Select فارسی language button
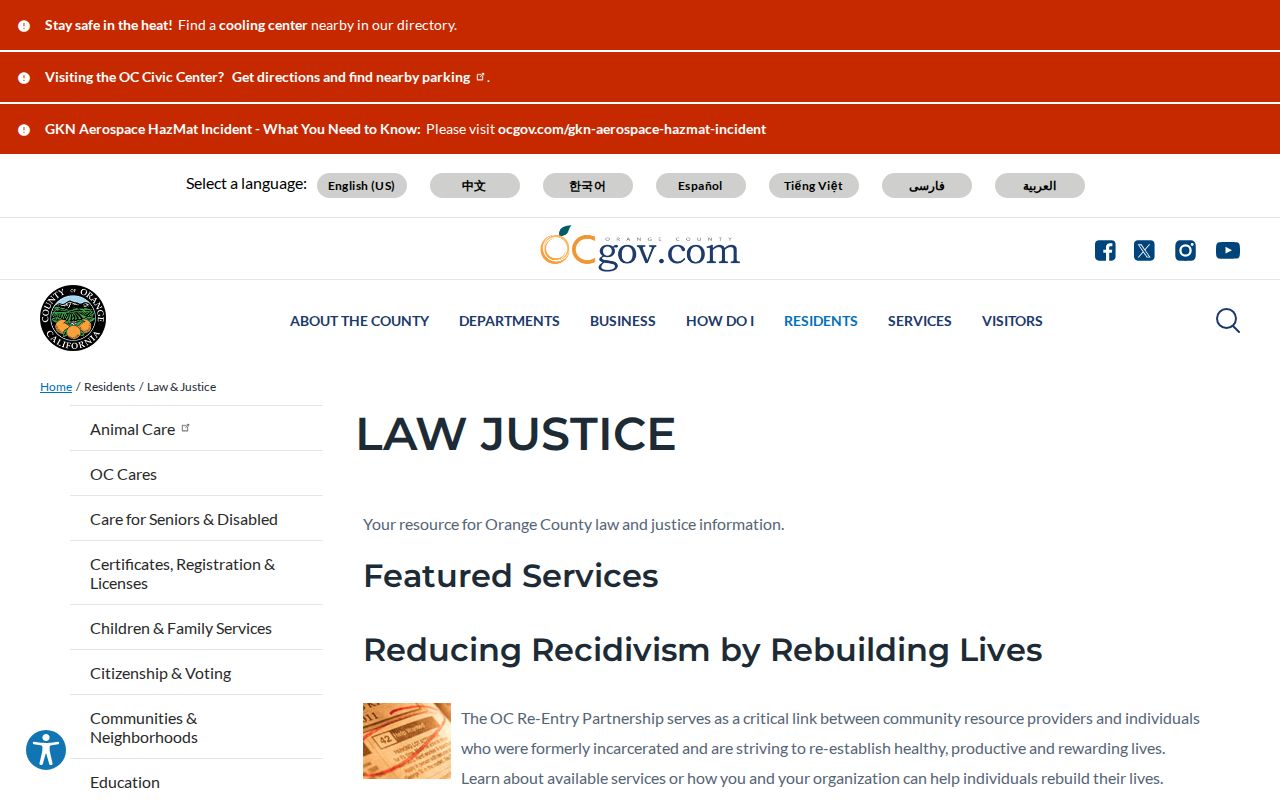Screen dimensions: 1280x800 point(927,185)
